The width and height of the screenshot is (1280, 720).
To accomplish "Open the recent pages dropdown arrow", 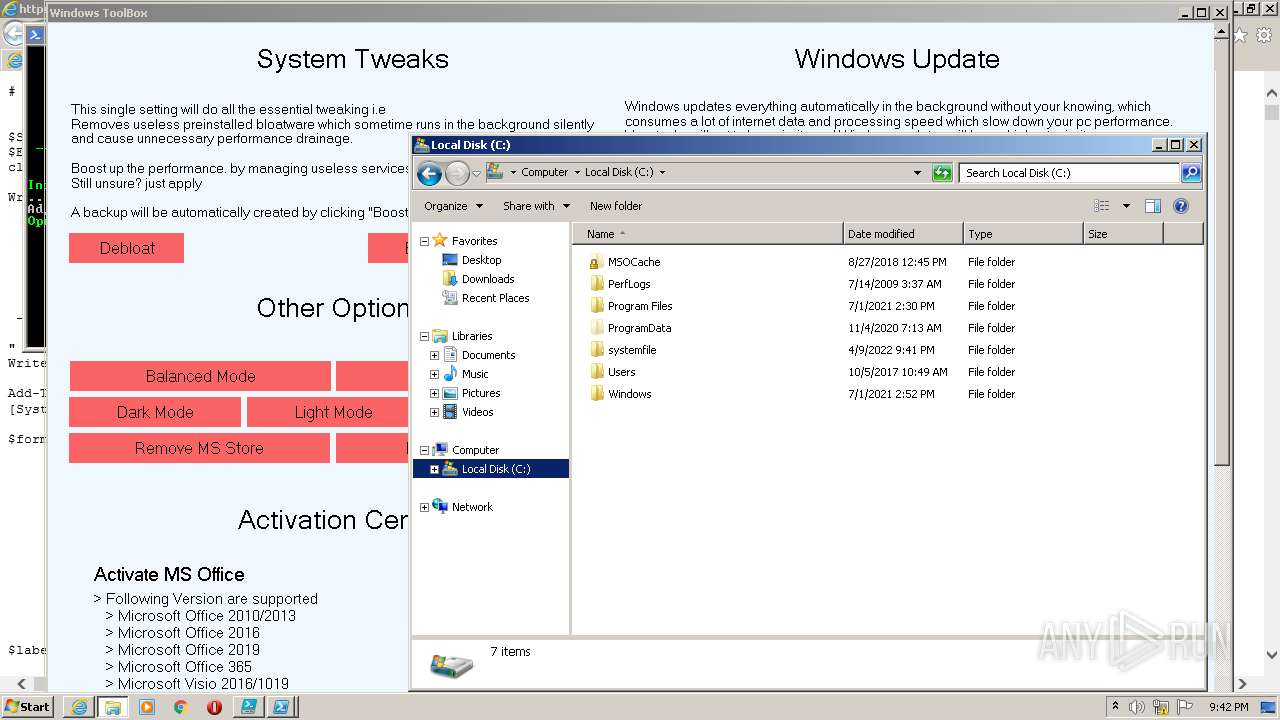I will click(477, 173).
